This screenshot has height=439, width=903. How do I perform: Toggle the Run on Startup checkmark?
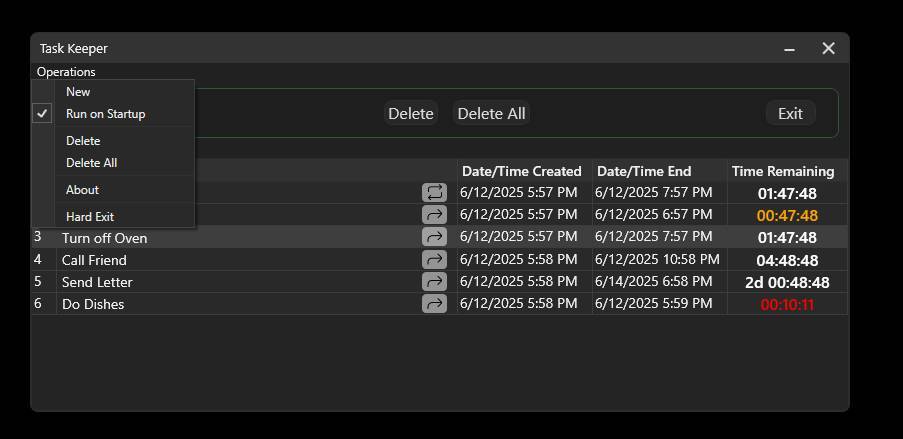pos(42,114)
